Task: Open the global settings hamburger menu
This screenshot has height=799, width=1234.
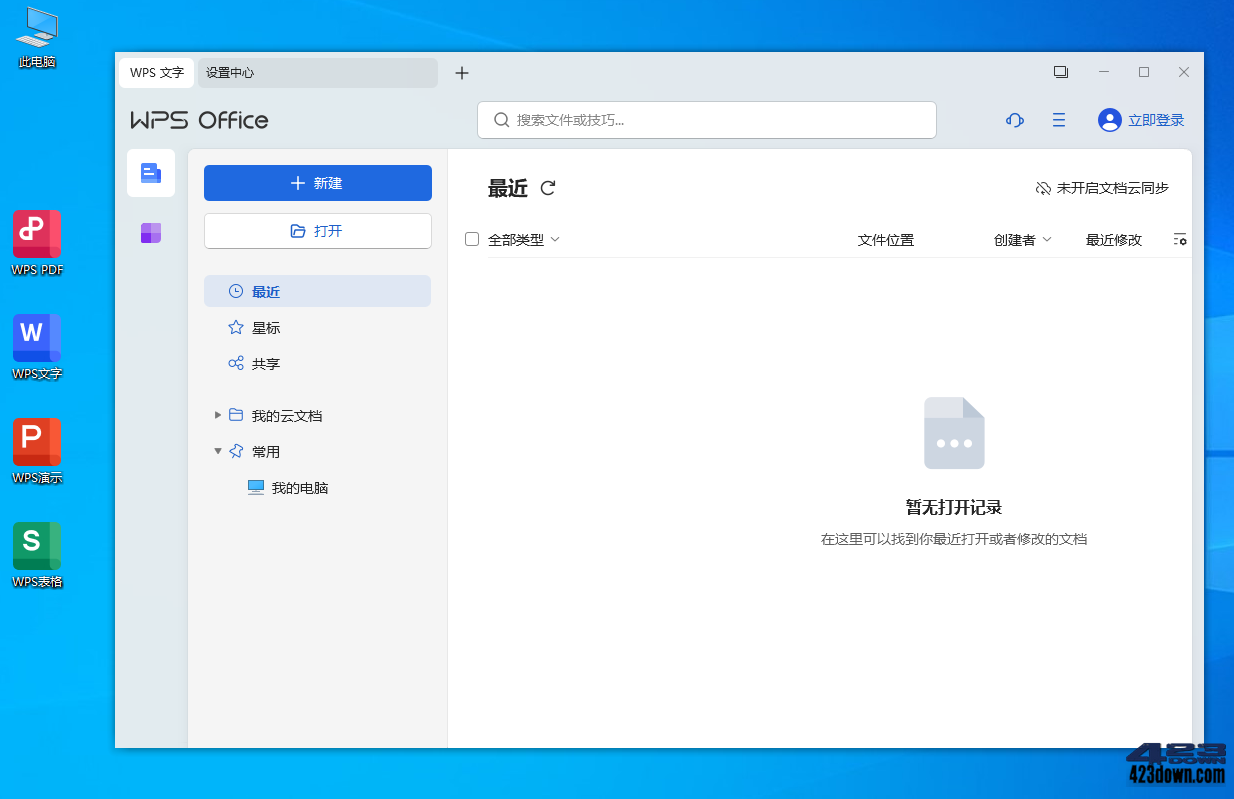Action: [1059, 120]
